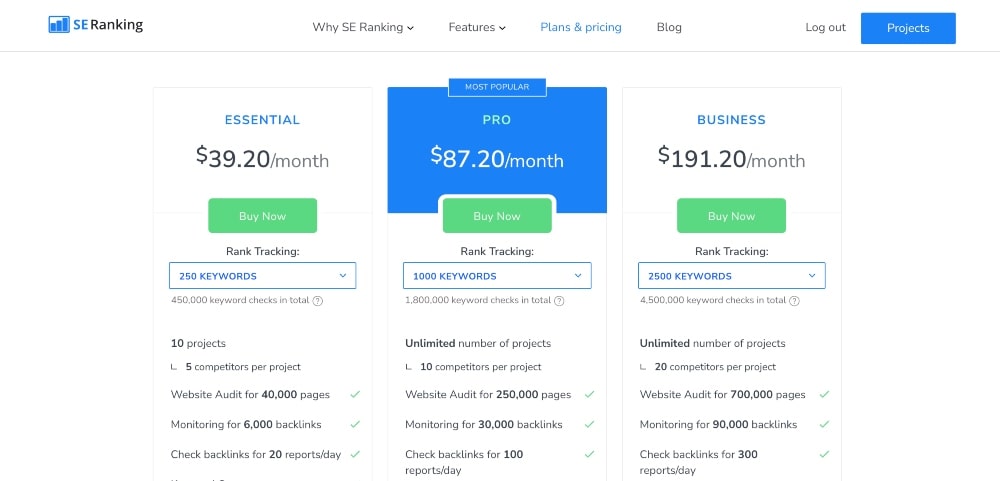Go to Plans & pricing page
The height and width of the screenshot is (481, 1000).
pos(581,27)
